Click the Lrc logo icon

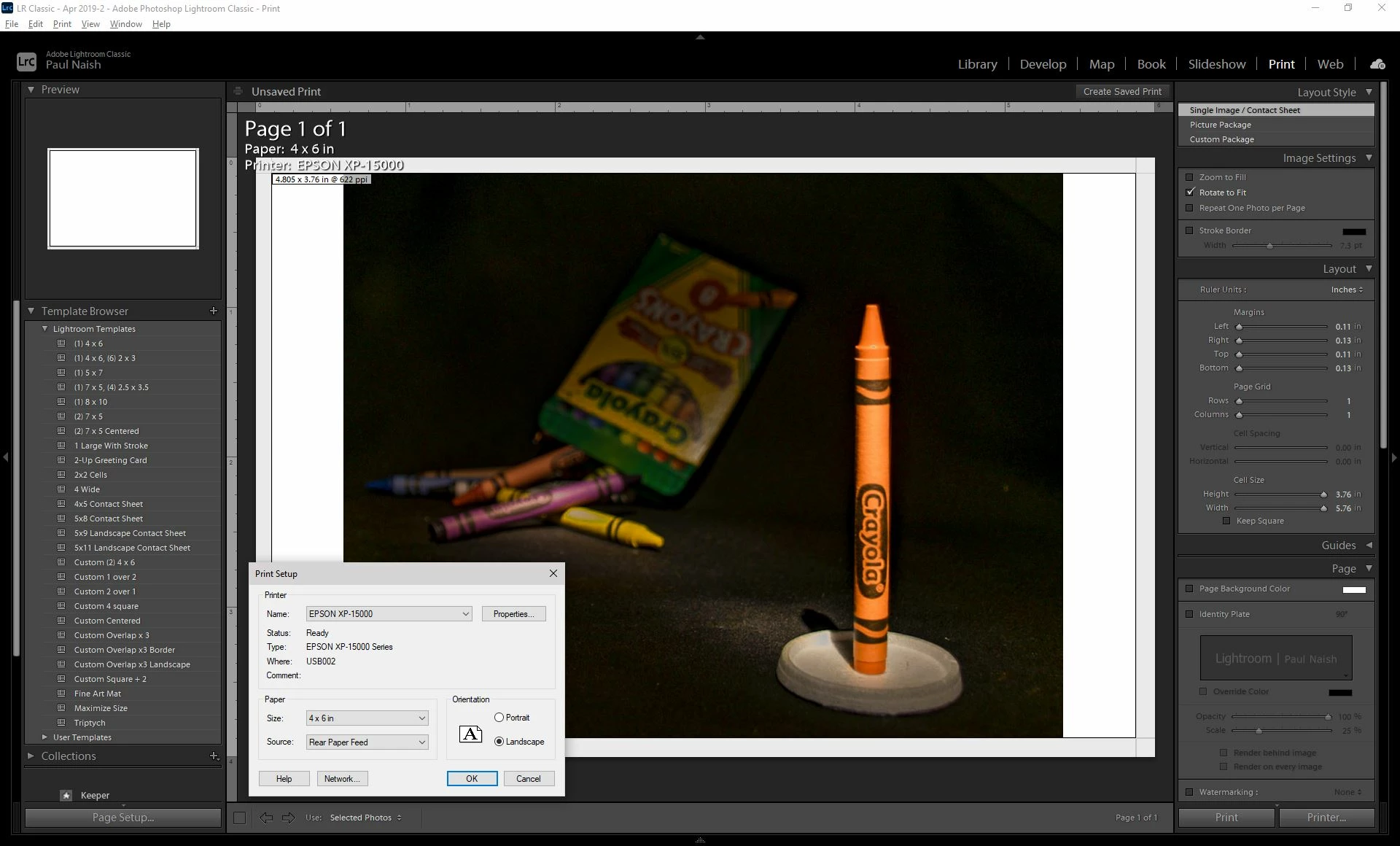[x=26, y=61]
